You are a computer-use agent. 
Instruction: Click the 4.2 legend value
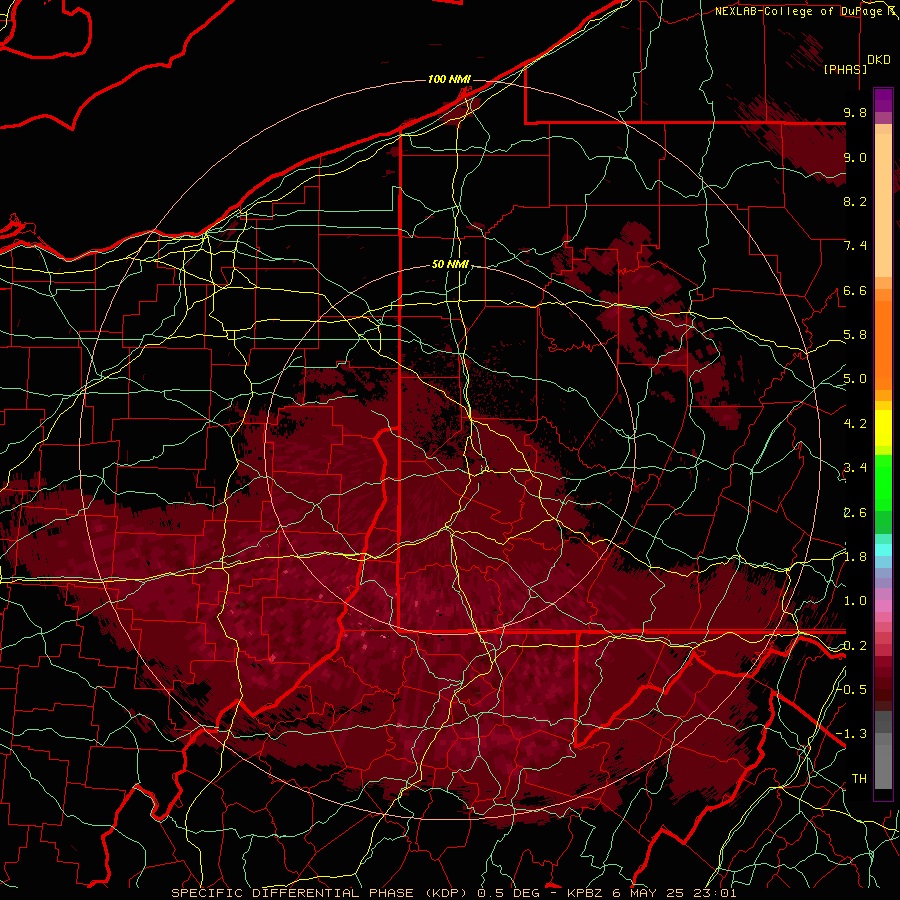coord(855,424)
